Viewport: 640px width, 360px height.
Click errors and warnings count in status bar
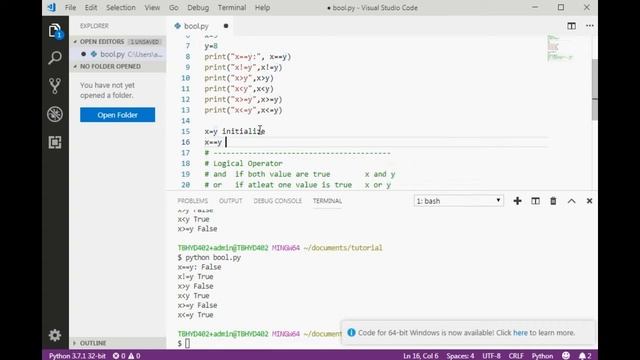[x=127, y=356]
